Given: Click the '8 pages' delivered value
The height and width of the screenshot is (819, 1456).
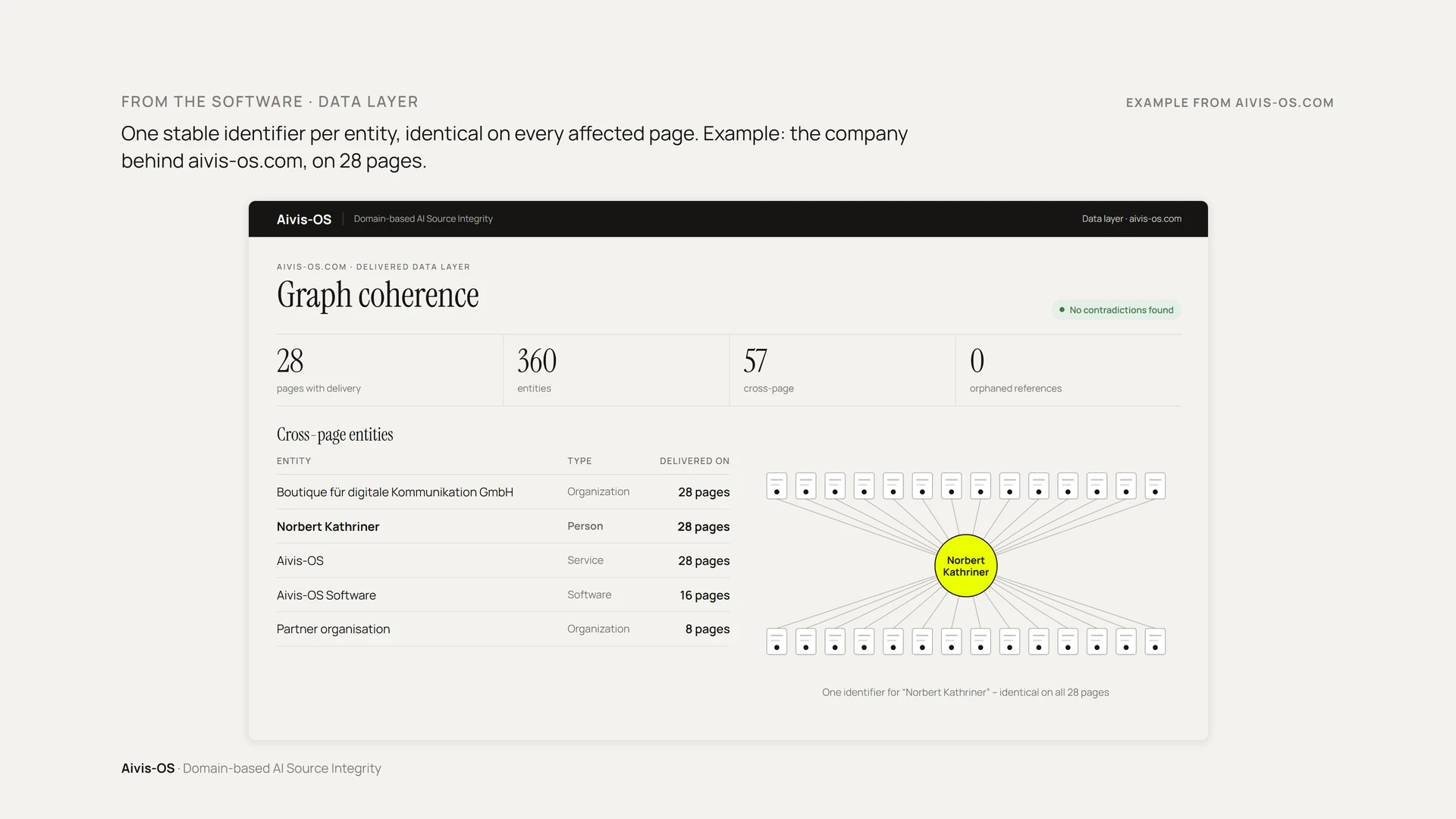Looking at the screenshot, I should point(708,629).
